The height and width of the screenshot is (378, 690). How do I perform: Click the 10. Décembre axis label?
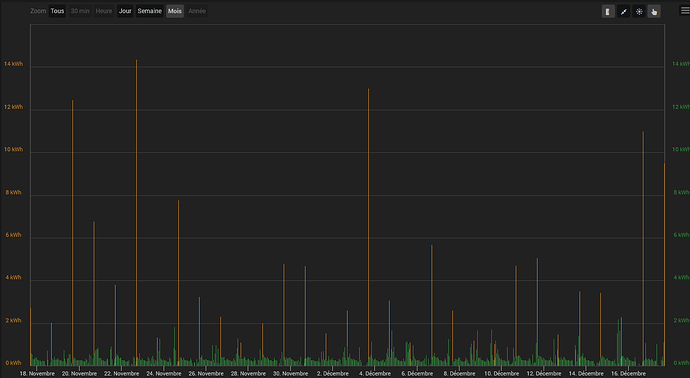tap(501, 374)
